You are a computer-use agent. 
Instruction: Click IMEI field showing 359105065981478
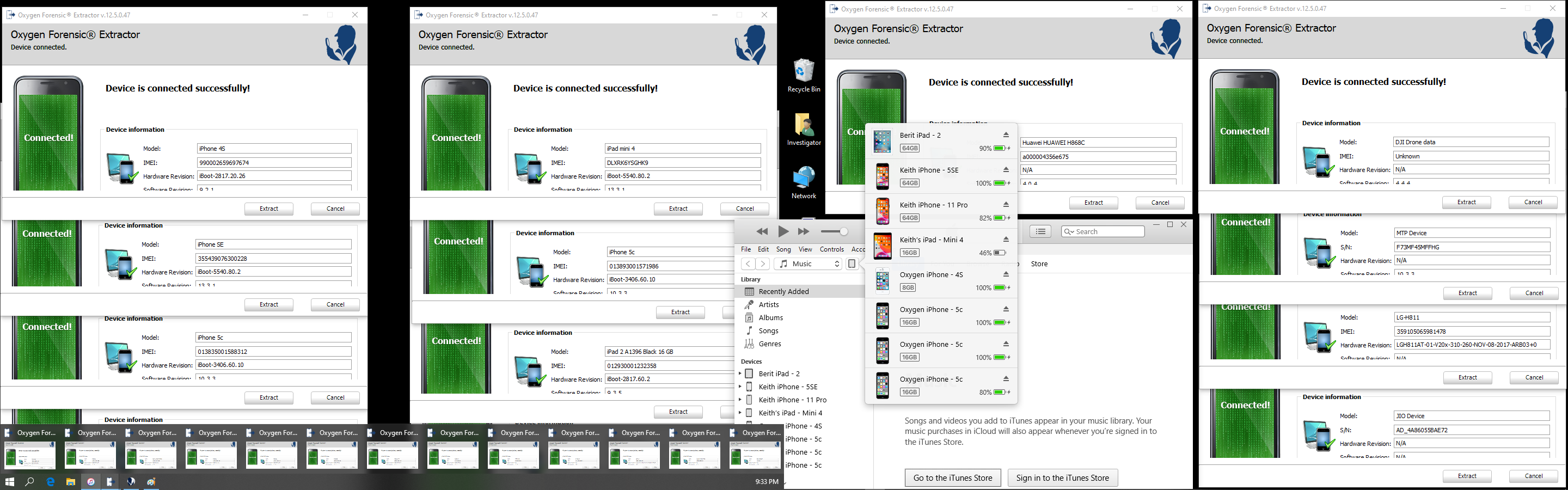click(x=1472, y=332)
